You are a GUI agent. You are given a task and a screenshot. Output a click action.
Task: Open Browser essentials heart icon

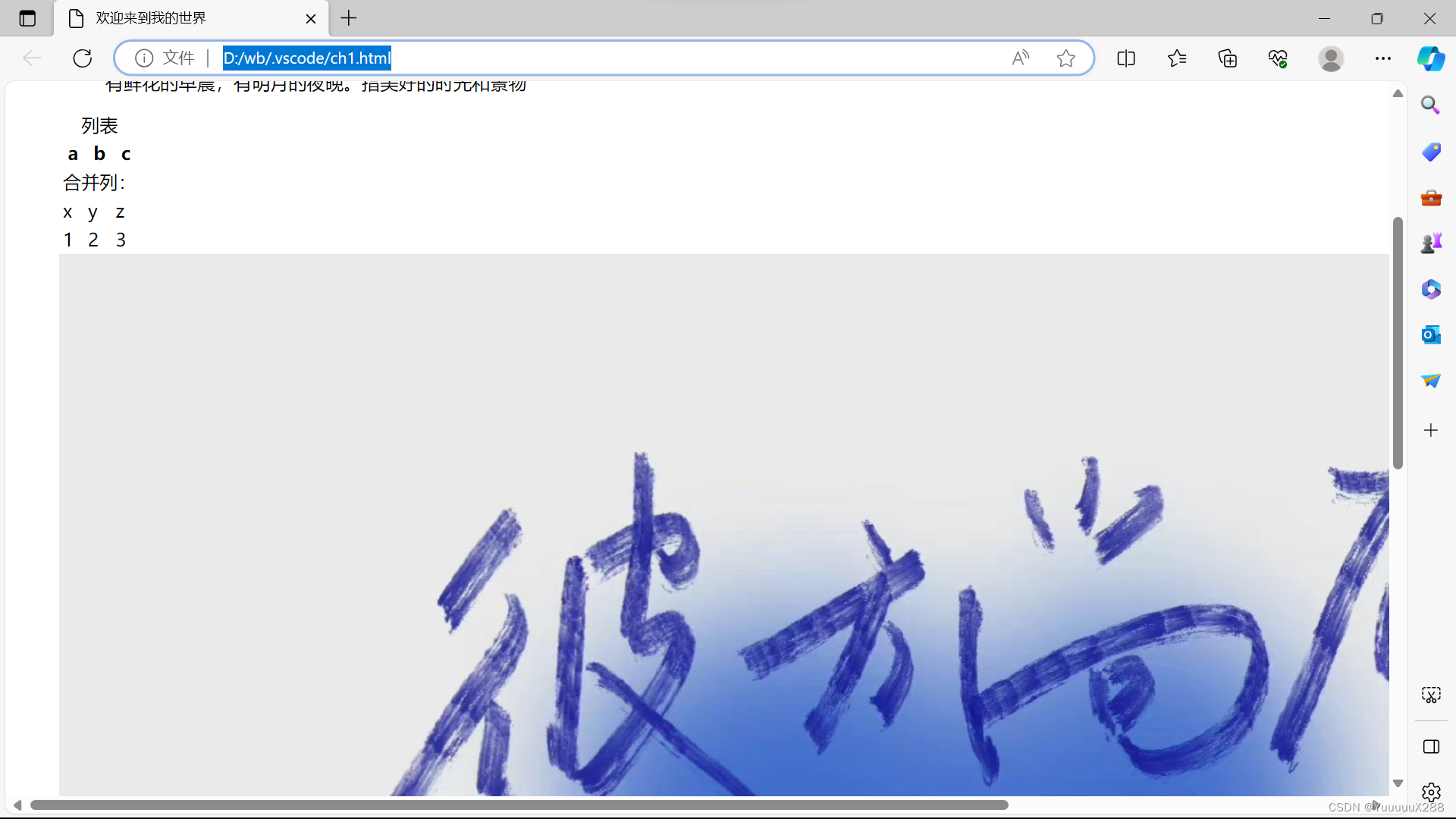[1278, 58]
